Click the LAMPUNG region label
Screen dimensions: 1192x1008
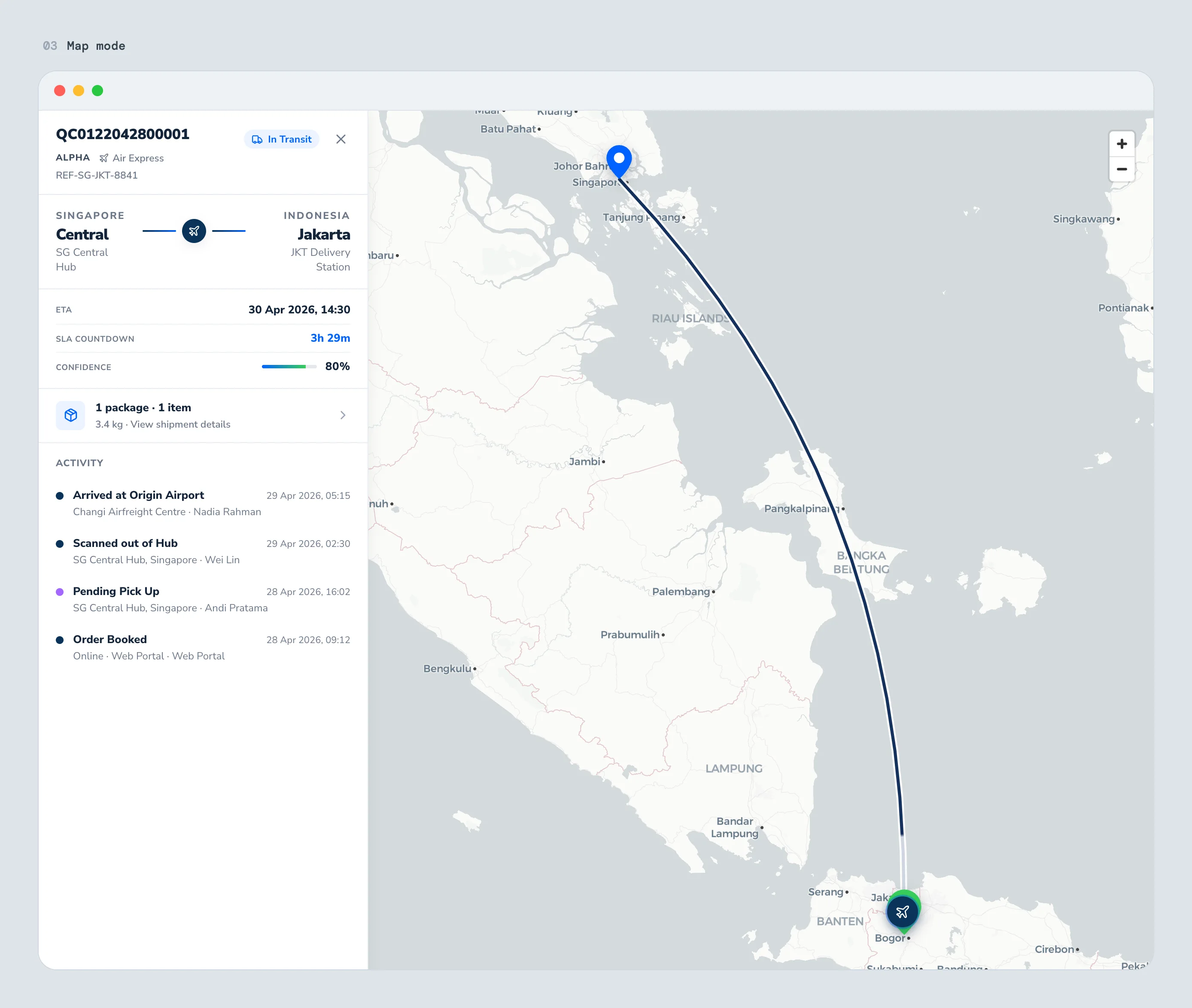[734, 768]
